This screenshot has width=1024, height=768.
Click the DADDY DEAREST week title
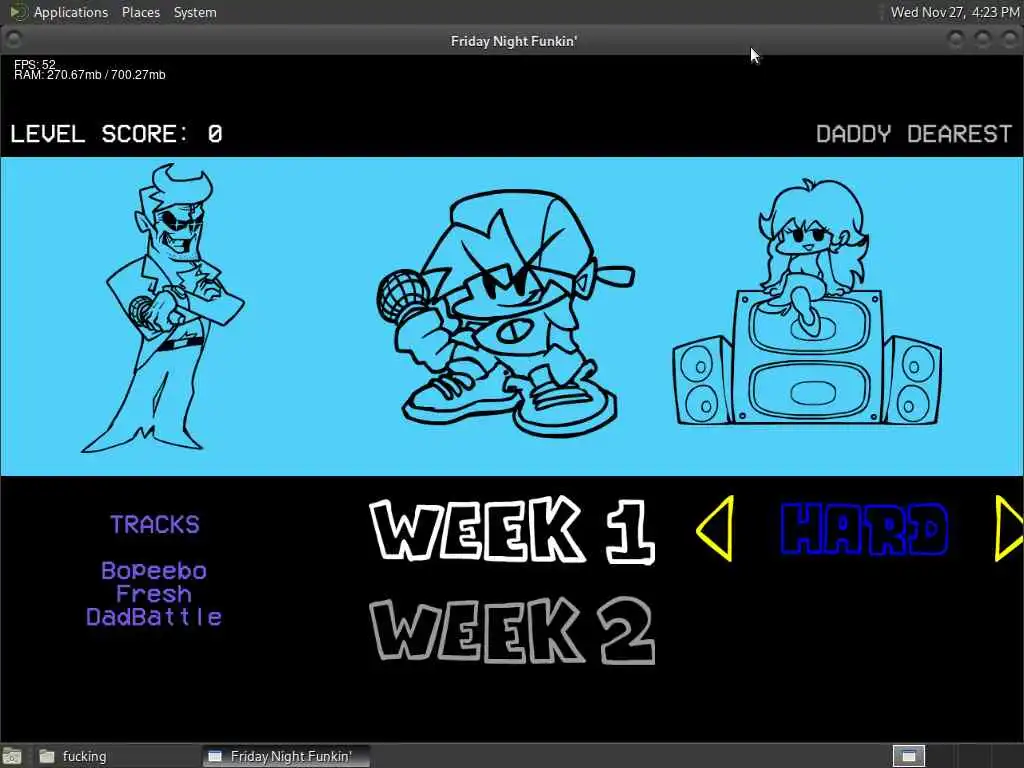click(x=914, y=134)
